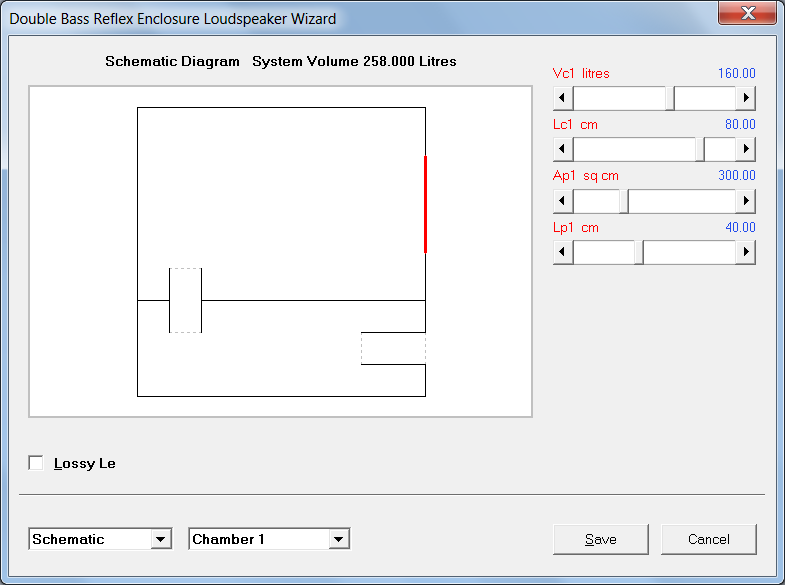Click the red driver line in schematic
Screen dimensions: 785x585
(426, 204)
